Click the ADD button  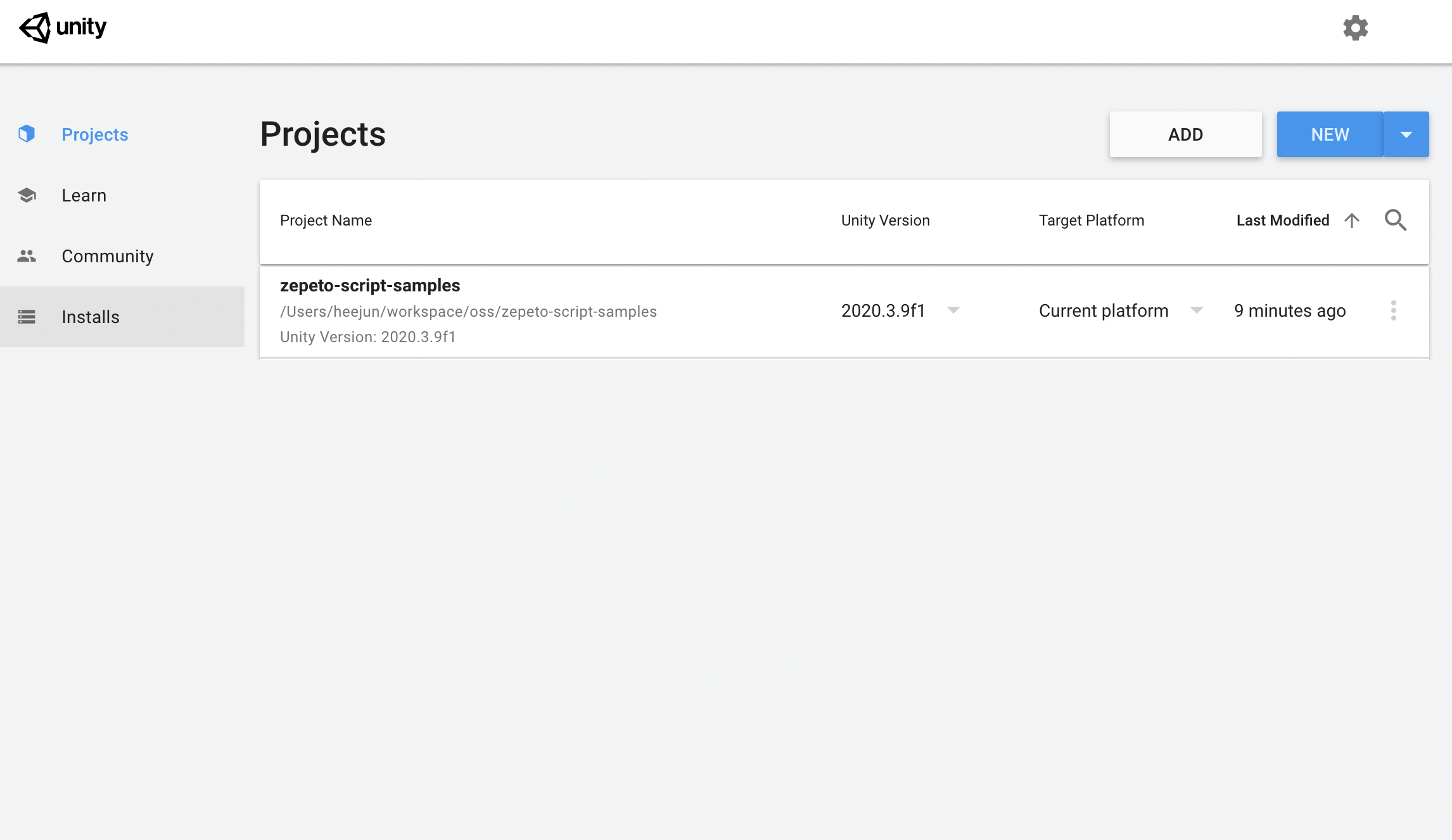[x=1185, y=134]
